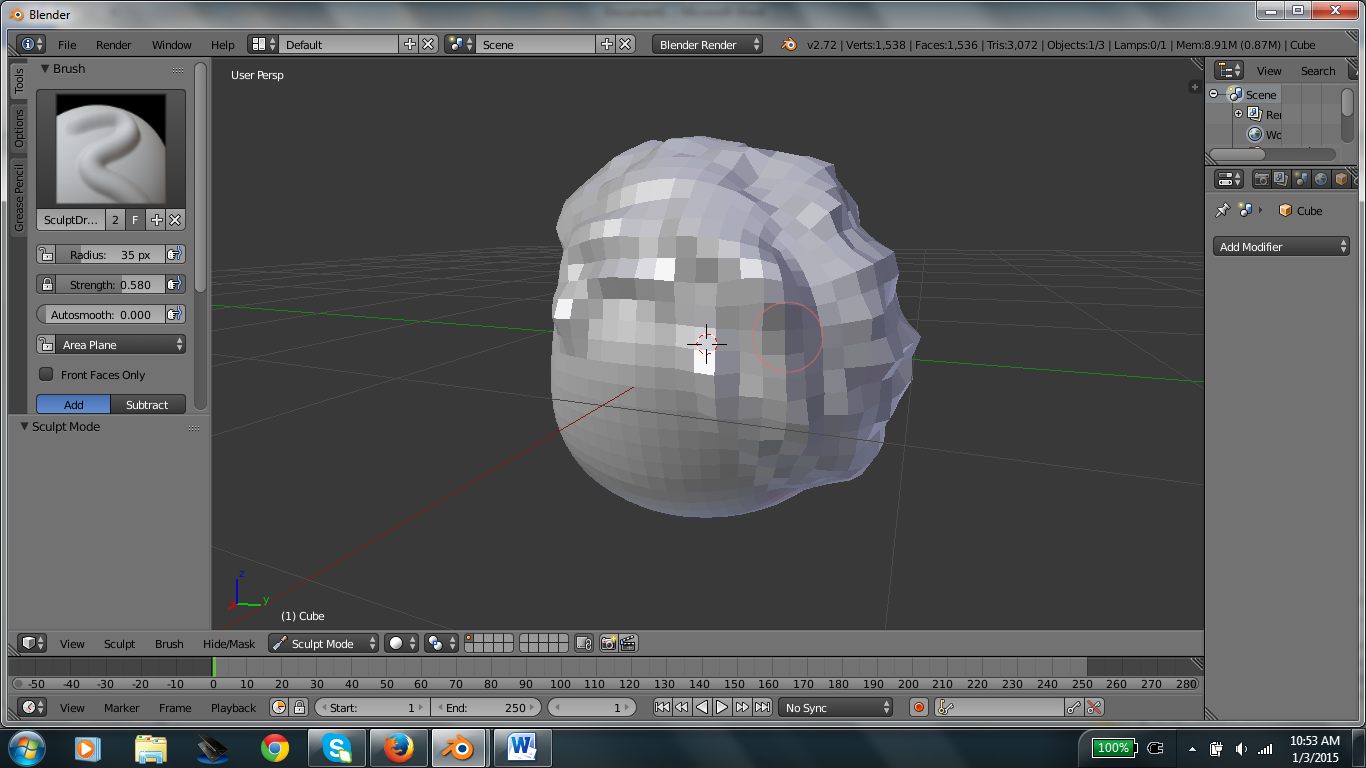Image resolution: width=1366 pixels, height=768 pixels.
Task: Switch to the Options tab
Action: [19, 129]
